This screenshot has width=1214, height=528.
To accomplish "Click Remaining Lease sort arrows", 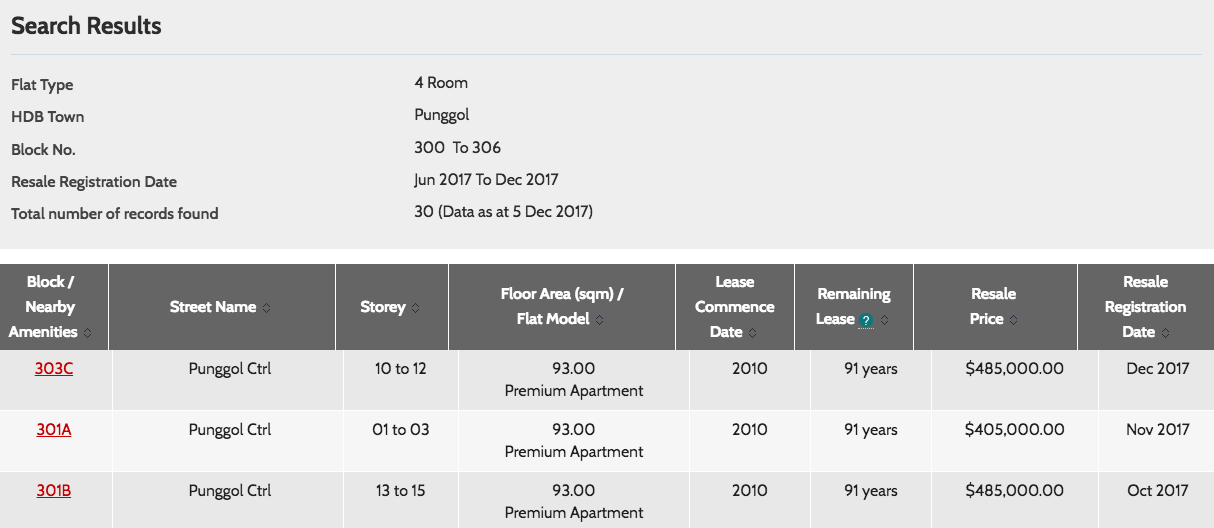I will (x=884, y=320).
